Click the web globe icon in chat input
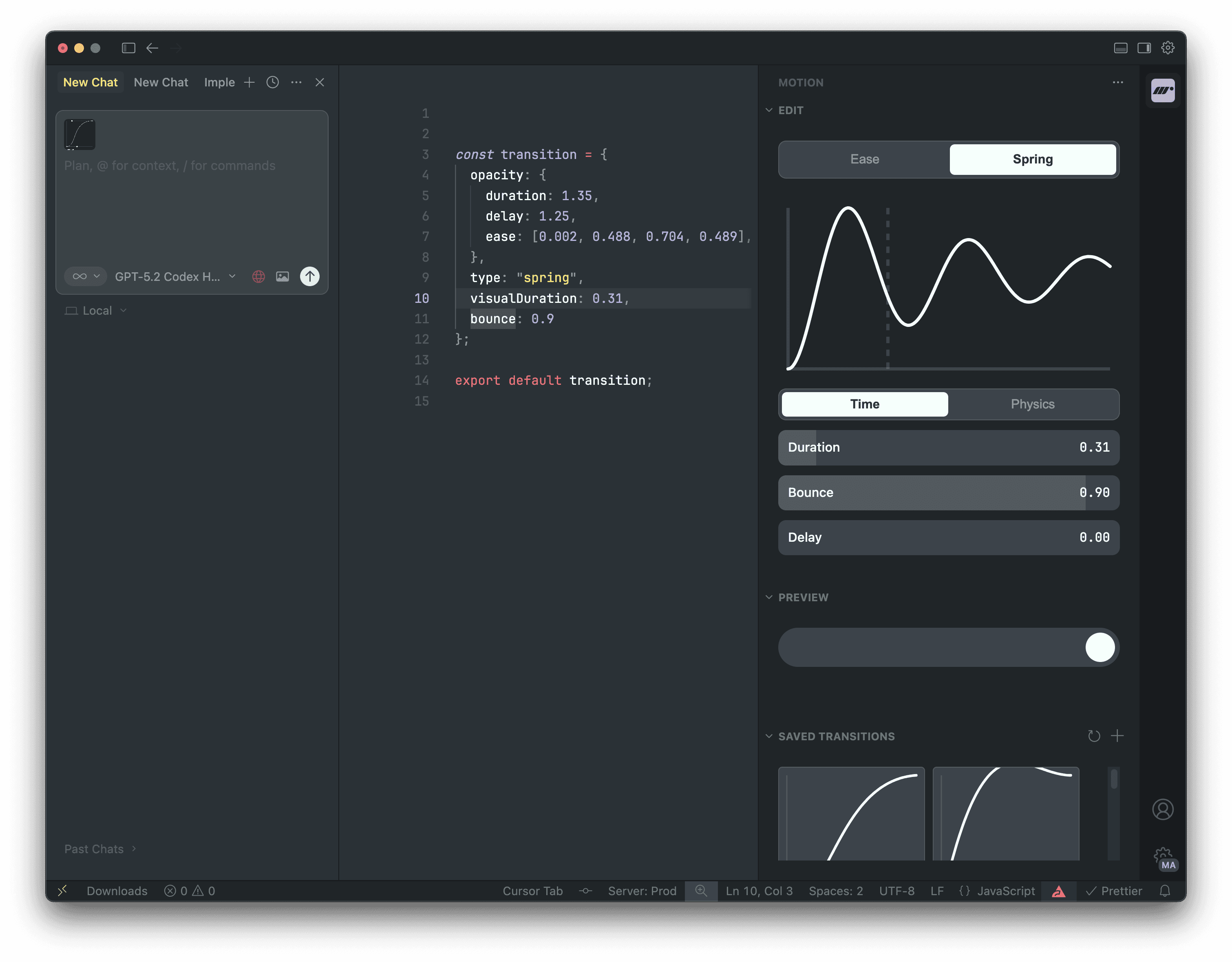1232x962 pixels. click(258, 276)
